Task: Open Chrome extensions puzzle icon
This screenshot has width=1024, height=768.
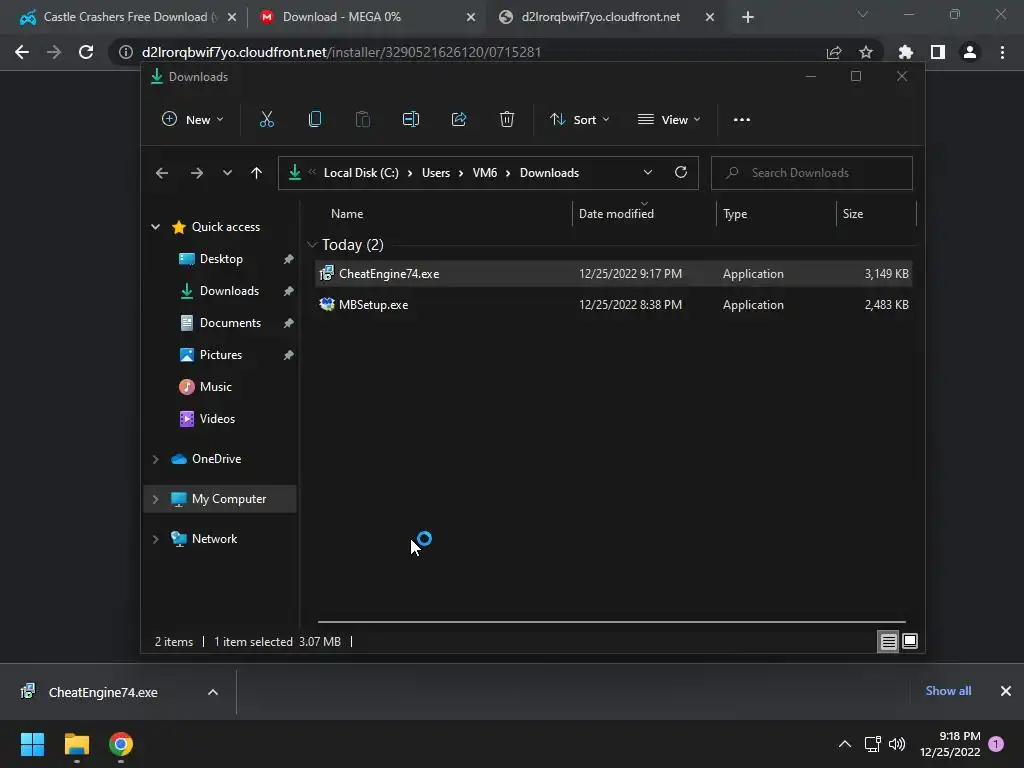Action: 905,52
